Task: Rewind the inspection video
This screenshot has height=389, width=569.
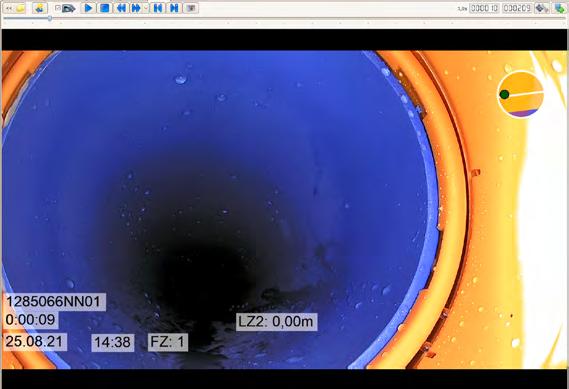Action: pos(121,8)
